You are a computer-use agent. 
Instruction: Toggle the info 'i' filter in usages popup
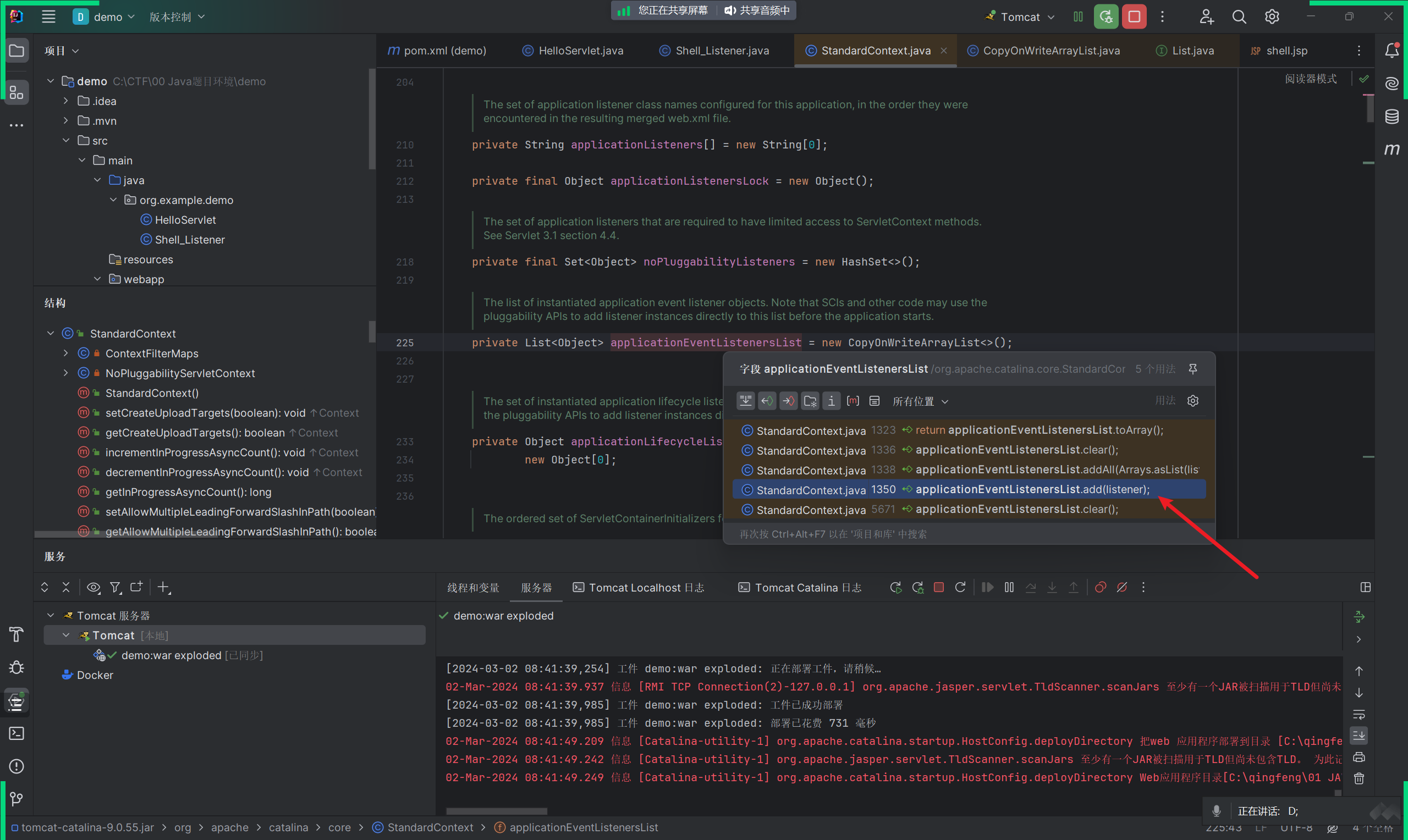pos(831,401)
